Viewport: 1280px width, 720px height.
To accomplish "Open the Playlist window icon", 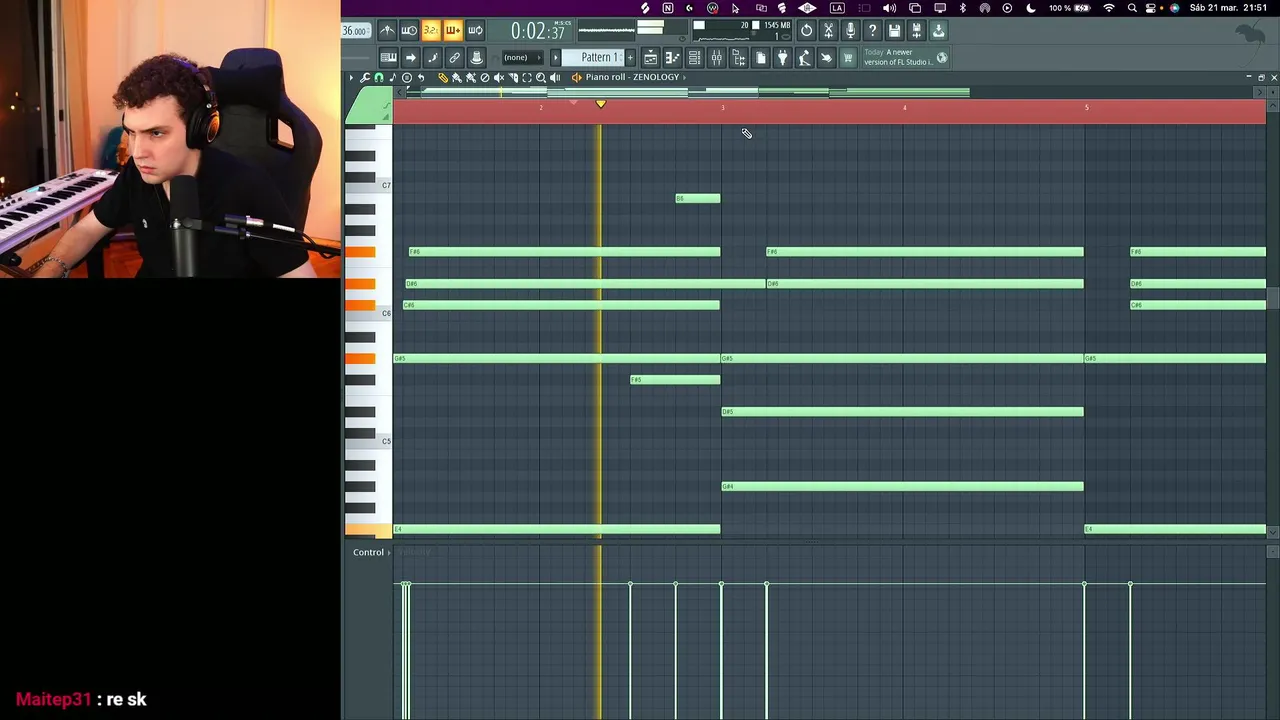I will point(650,58).
